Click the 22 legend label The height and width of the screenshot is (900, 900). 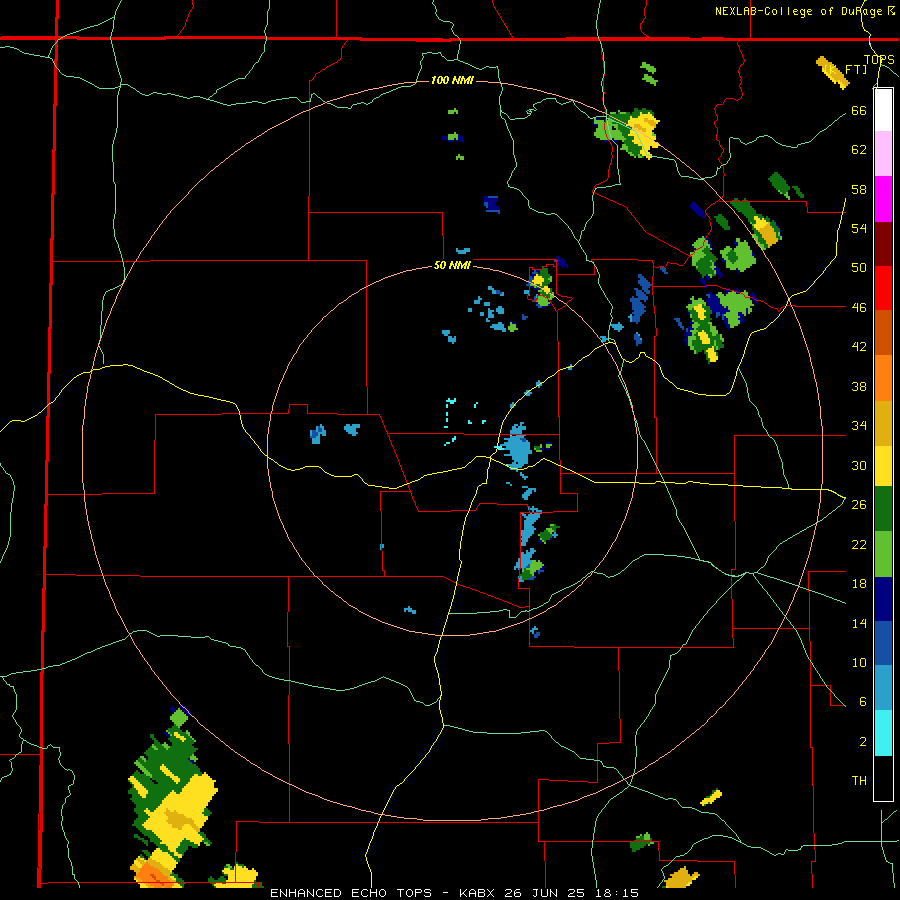point(859,544)
